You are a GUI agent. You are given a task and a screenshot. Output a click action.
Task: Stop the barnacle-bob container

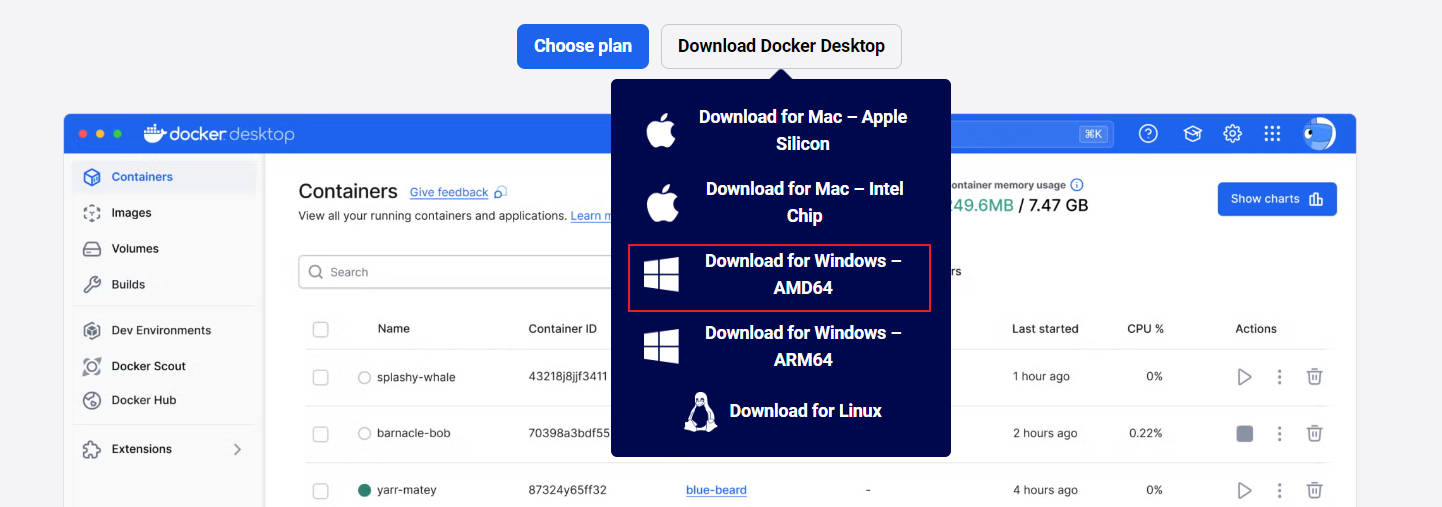pos(1245,434)
